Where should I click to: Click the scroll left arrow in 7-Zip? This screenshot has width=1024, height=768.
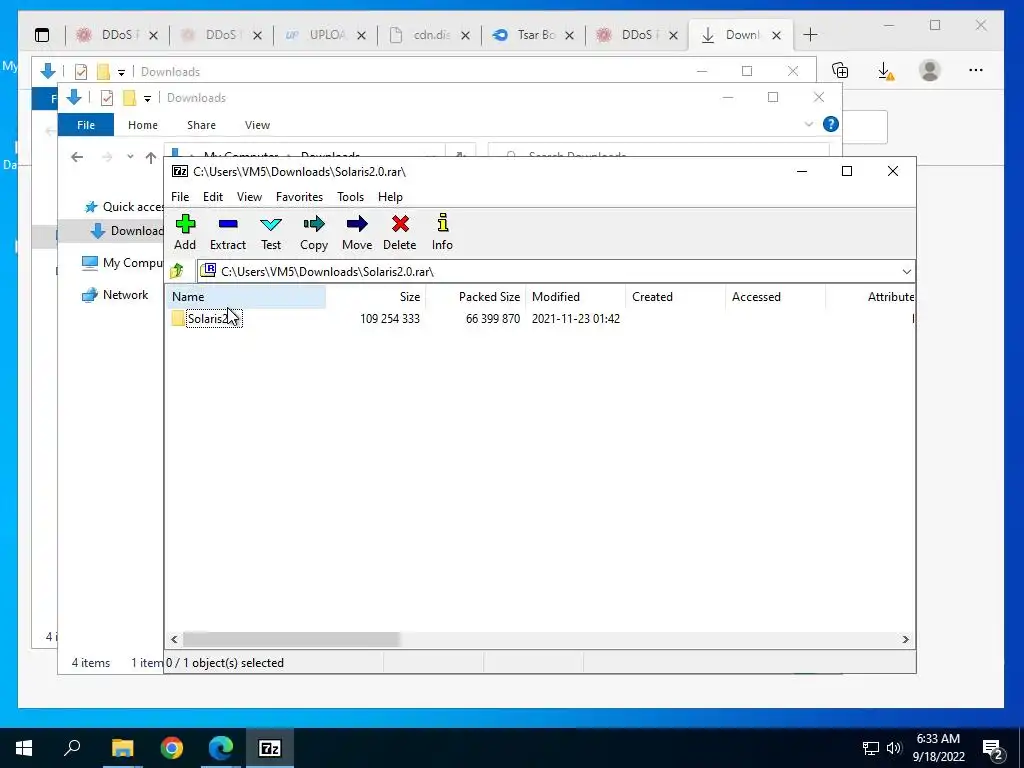174,639
